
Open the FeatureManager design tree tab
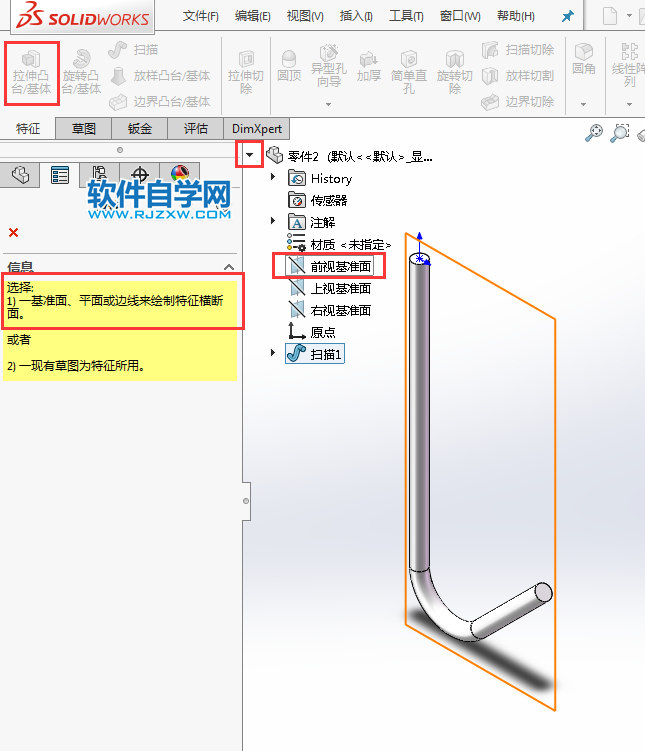coord(20,175)
